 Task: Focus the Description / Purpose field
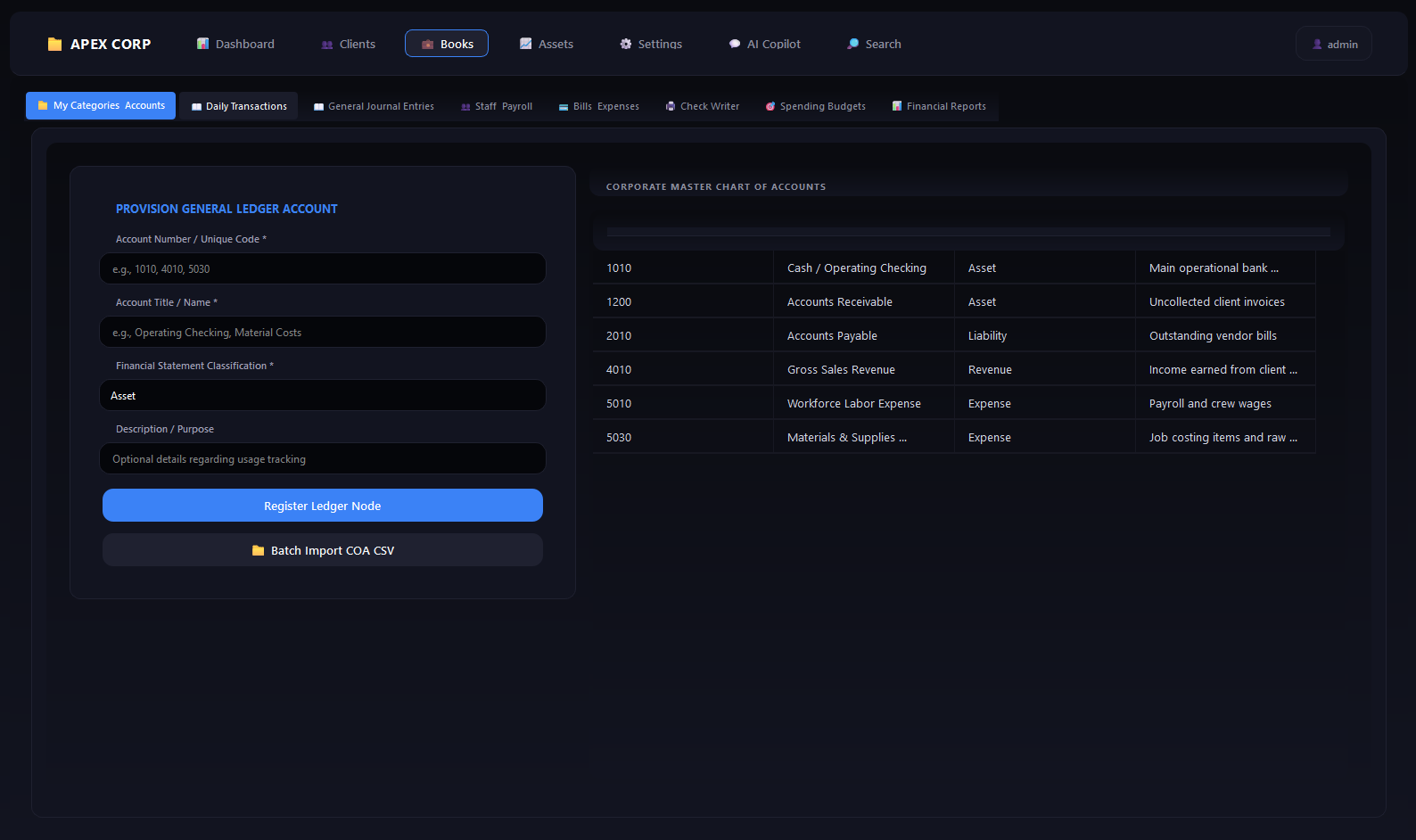(x=323, y=458)
